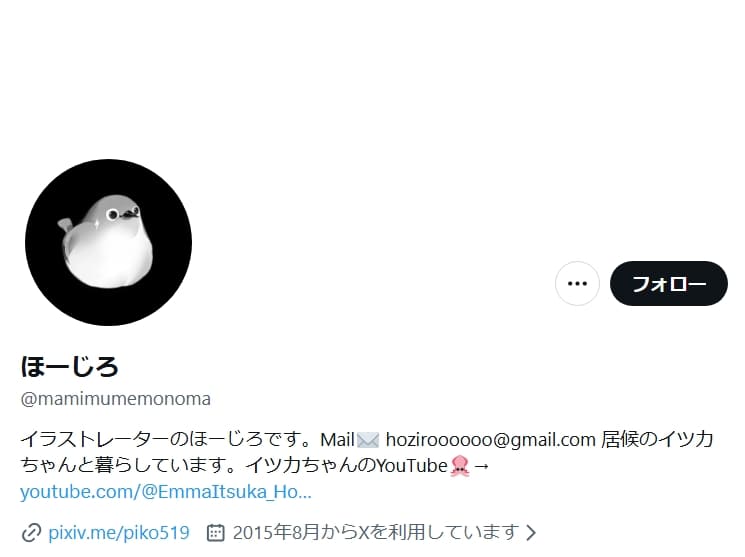Click the empty white header banner area

372,76
